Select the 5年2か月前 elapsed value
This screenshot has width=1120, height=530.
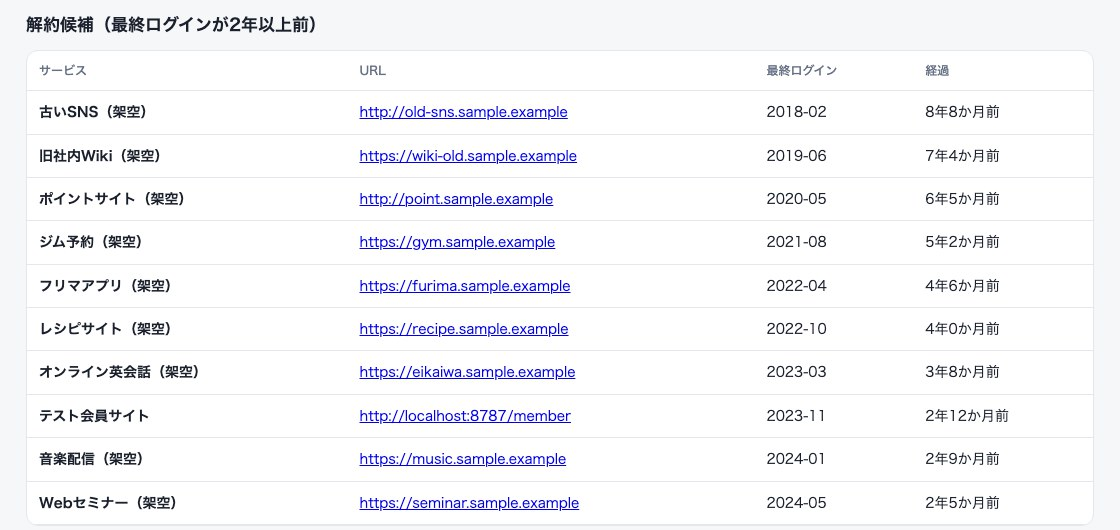(962, 242)
